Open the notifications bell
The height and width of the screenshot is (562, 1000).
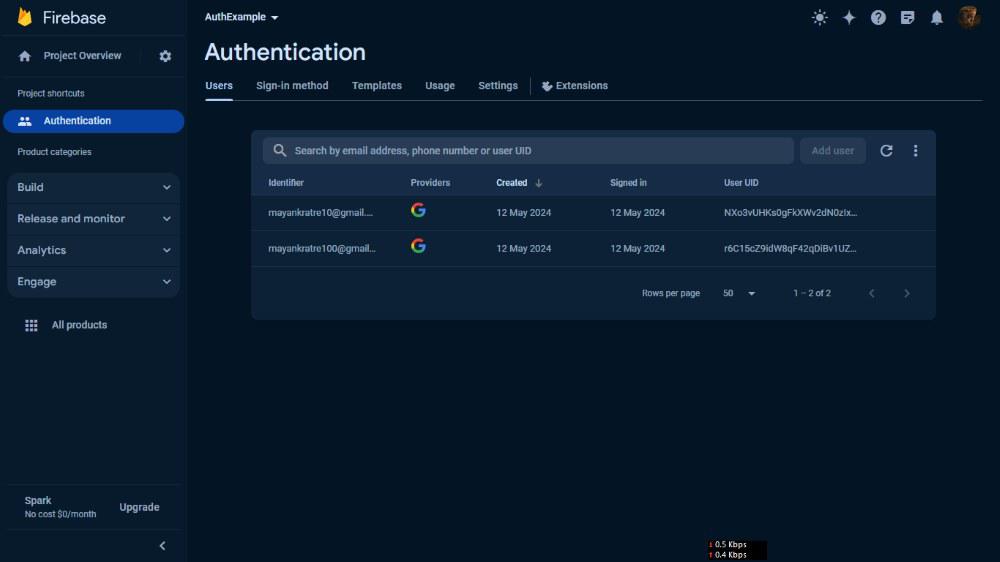pos(936,18)
